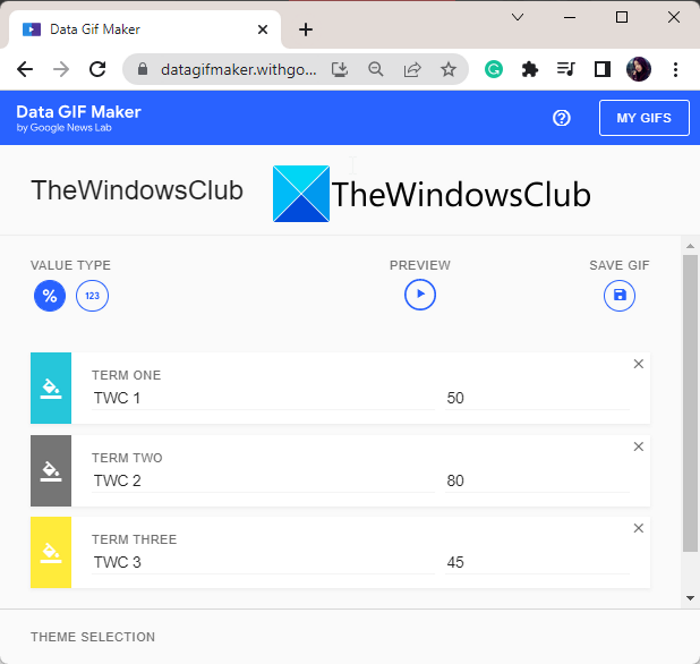
Task: Remove the Term Two row
Action: click(638, 447)
